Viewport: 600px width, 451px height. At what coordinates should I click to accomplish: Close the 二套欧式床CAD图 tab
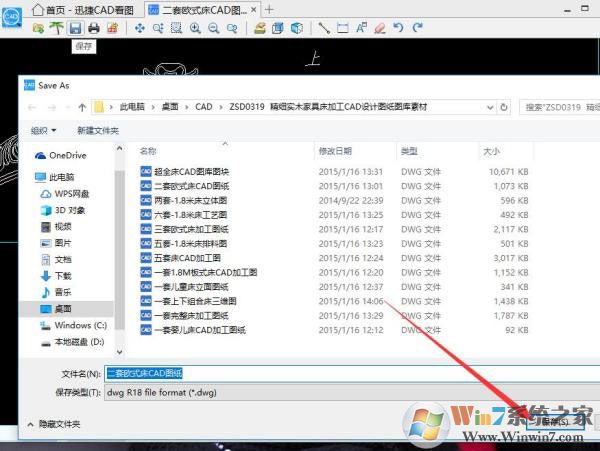click(253, 10)
